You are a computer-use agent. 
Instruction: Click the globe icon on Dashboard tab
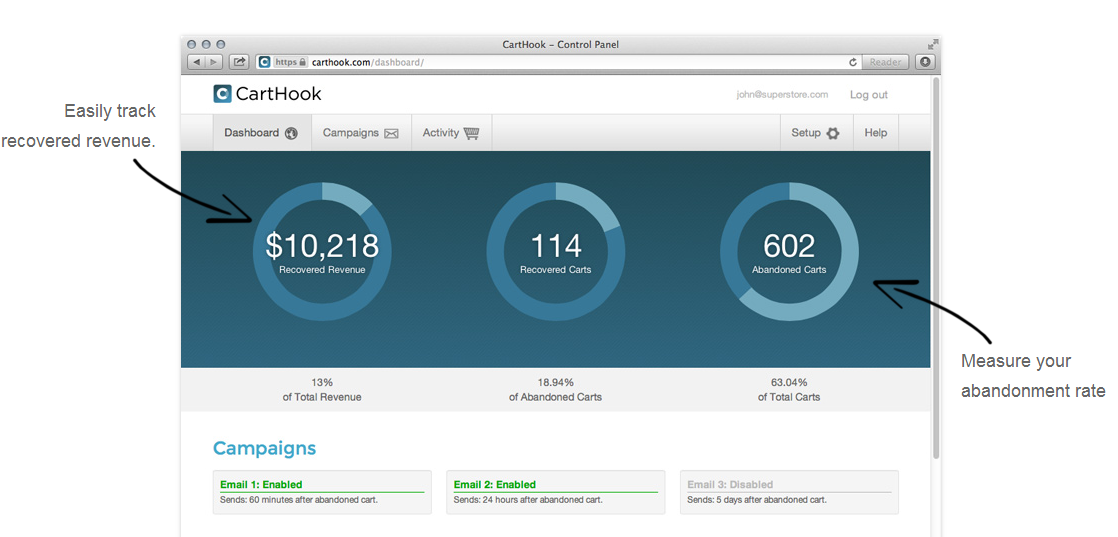(291, 133)
